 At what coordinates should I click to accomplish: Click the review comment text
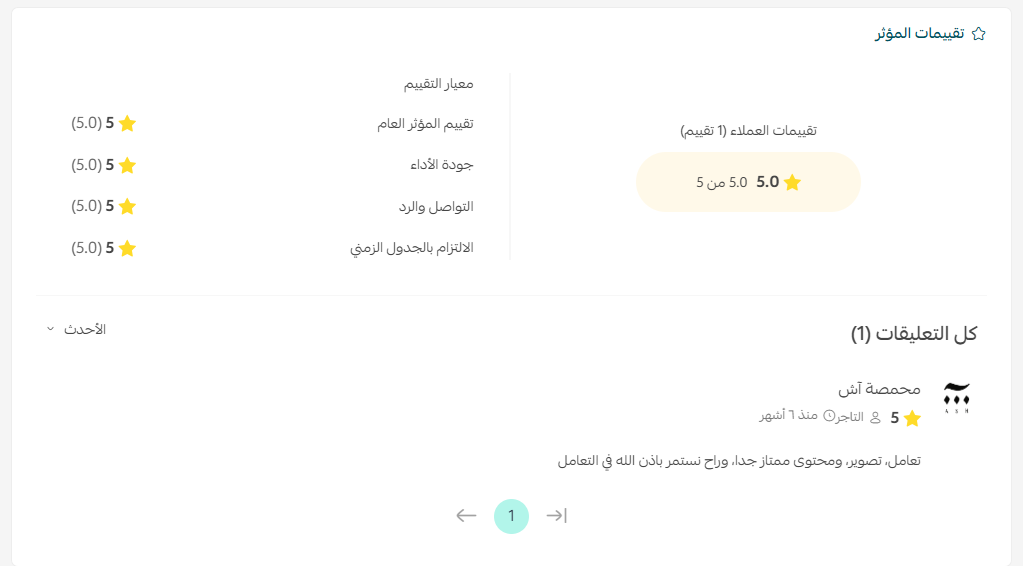click(x=739, y=461)
